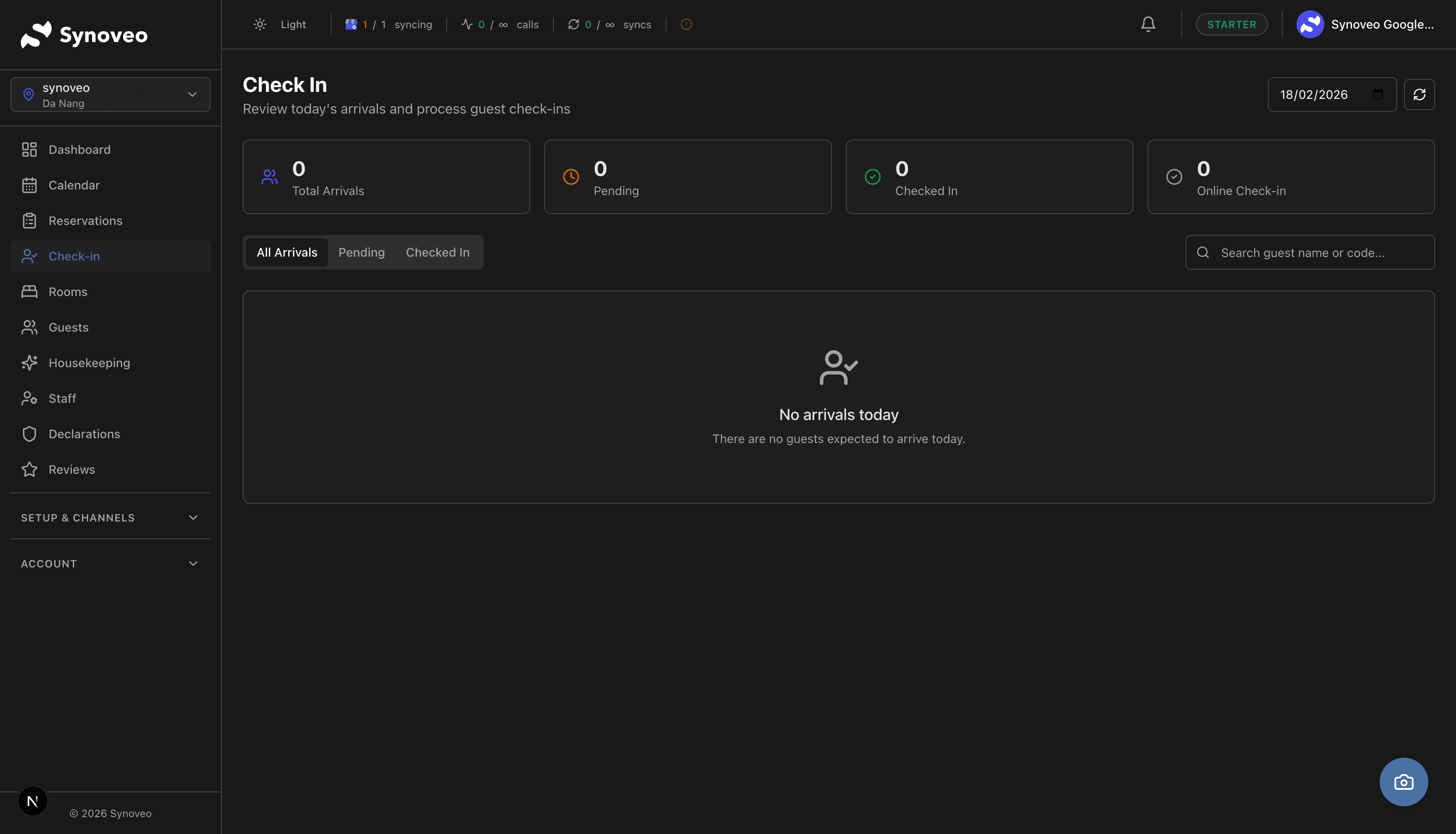The image size is (1456, 834).
Task: Switch to the Checked In tab
Action: point(437,252)
